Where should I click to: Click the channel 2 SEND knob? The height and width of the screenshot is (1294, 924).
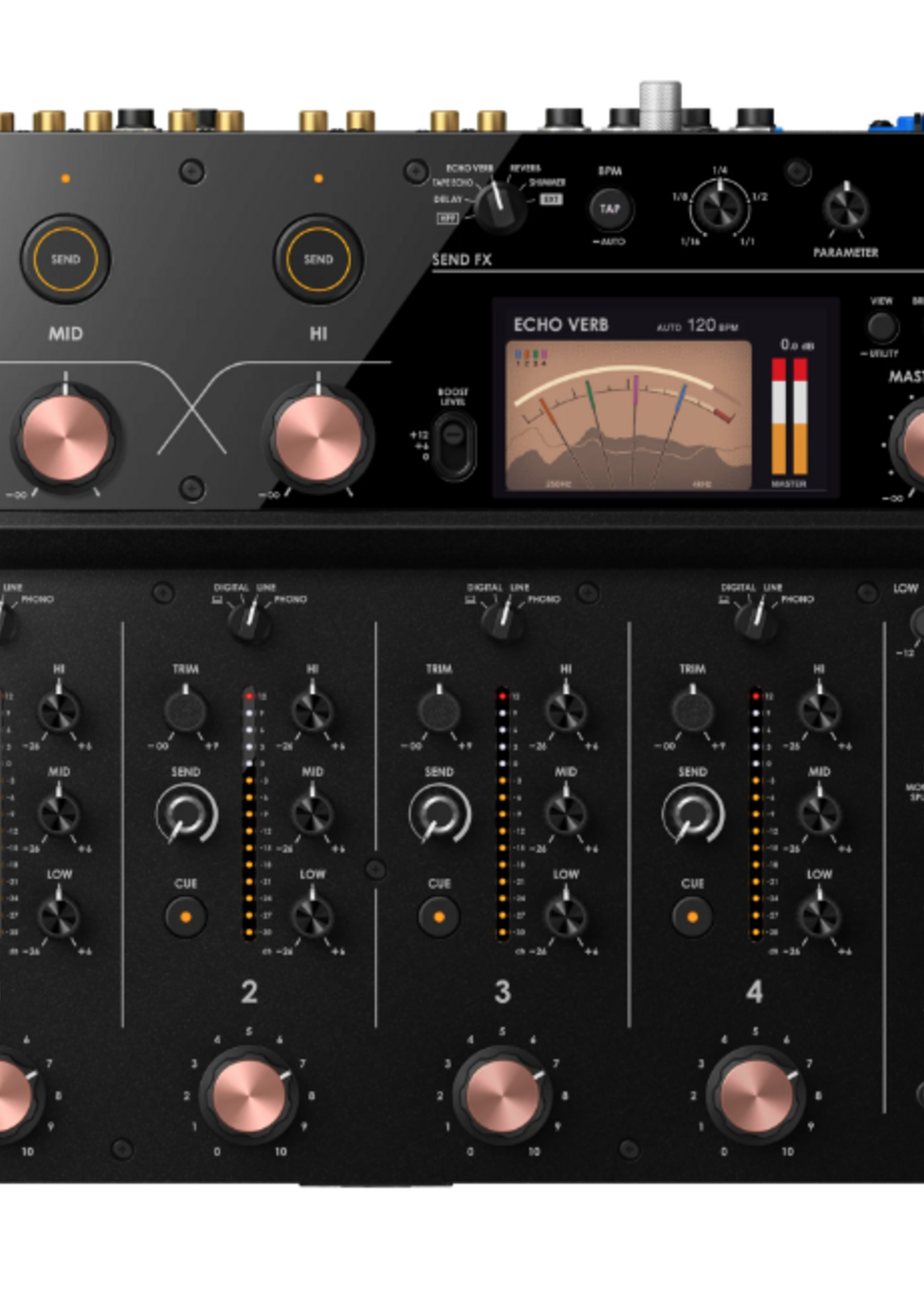186,815
